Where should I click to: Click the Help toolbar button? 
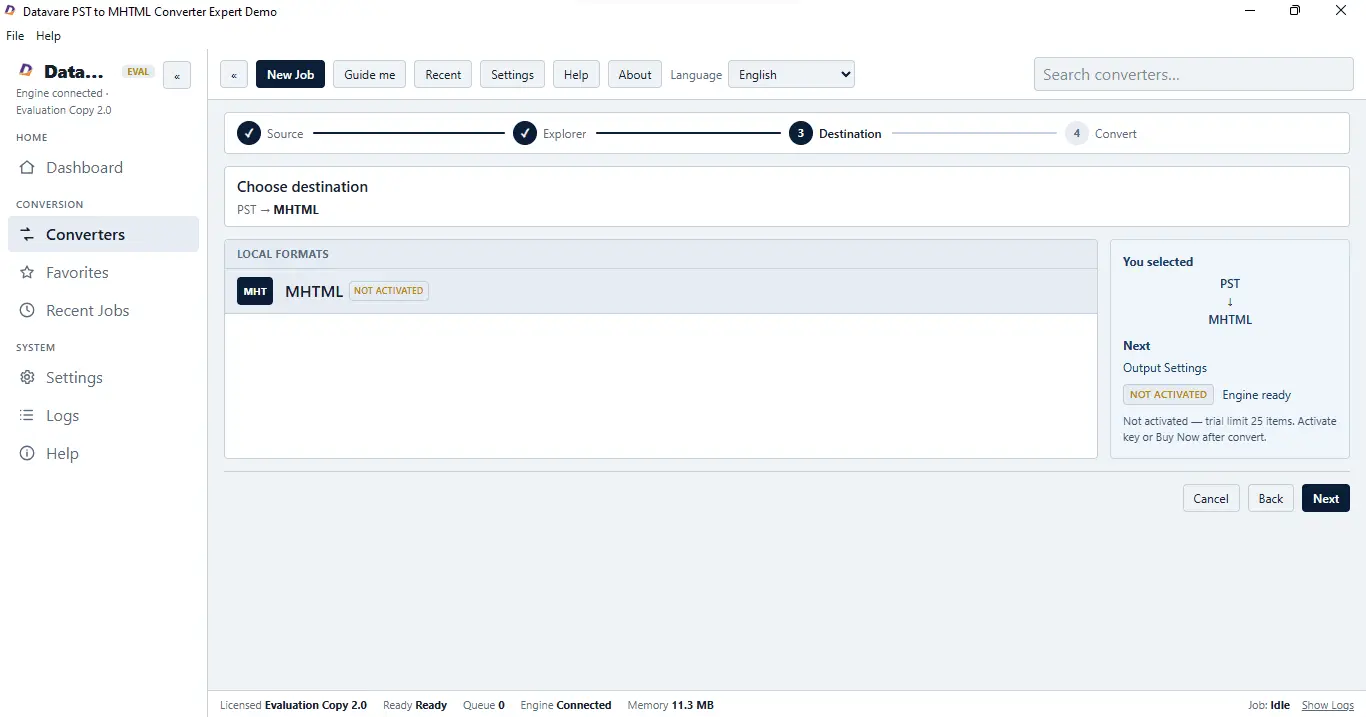tap(576, 75)
